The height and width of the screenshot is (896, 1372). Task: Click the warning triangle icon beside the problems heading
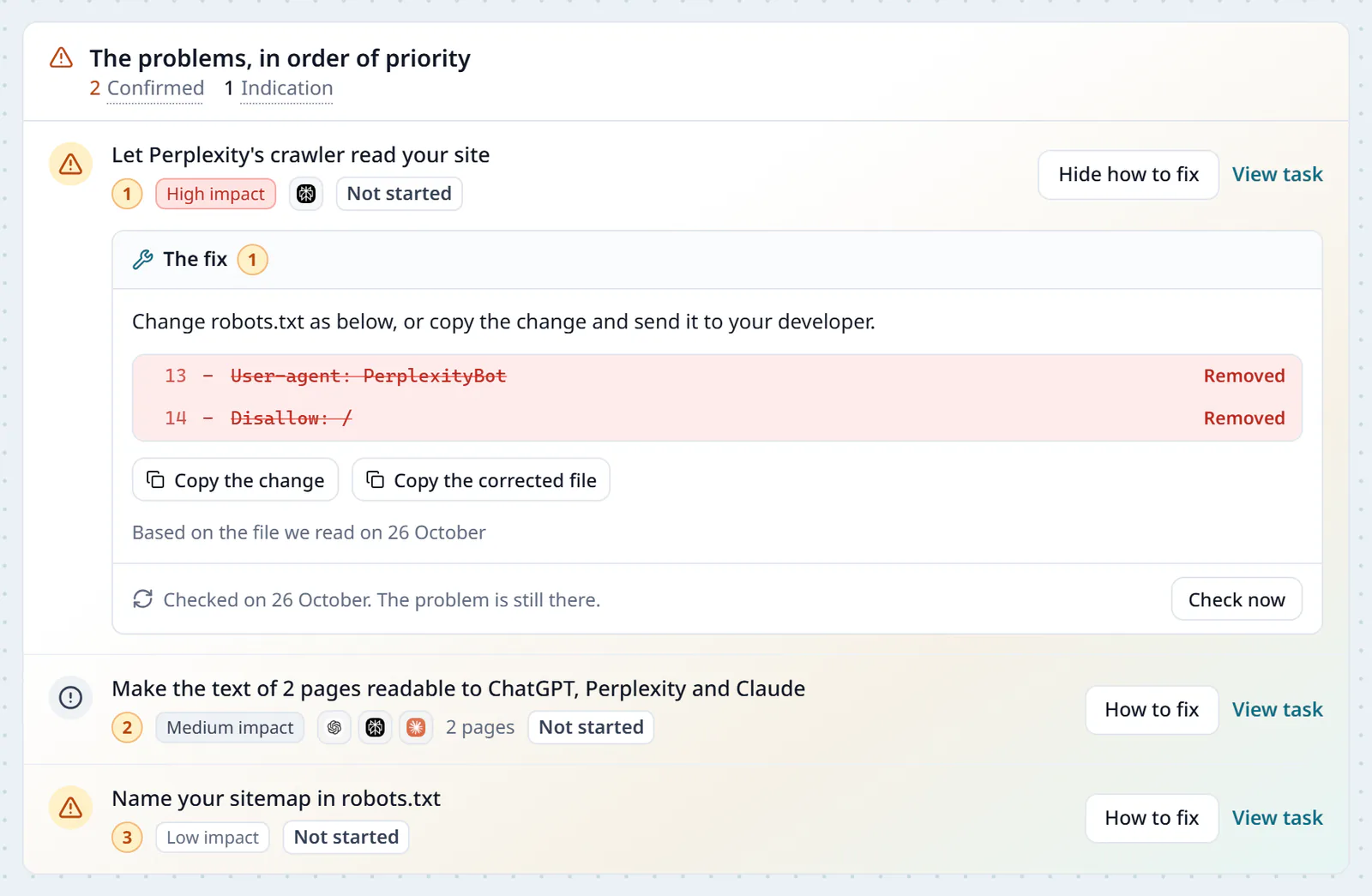click(61, 58)
